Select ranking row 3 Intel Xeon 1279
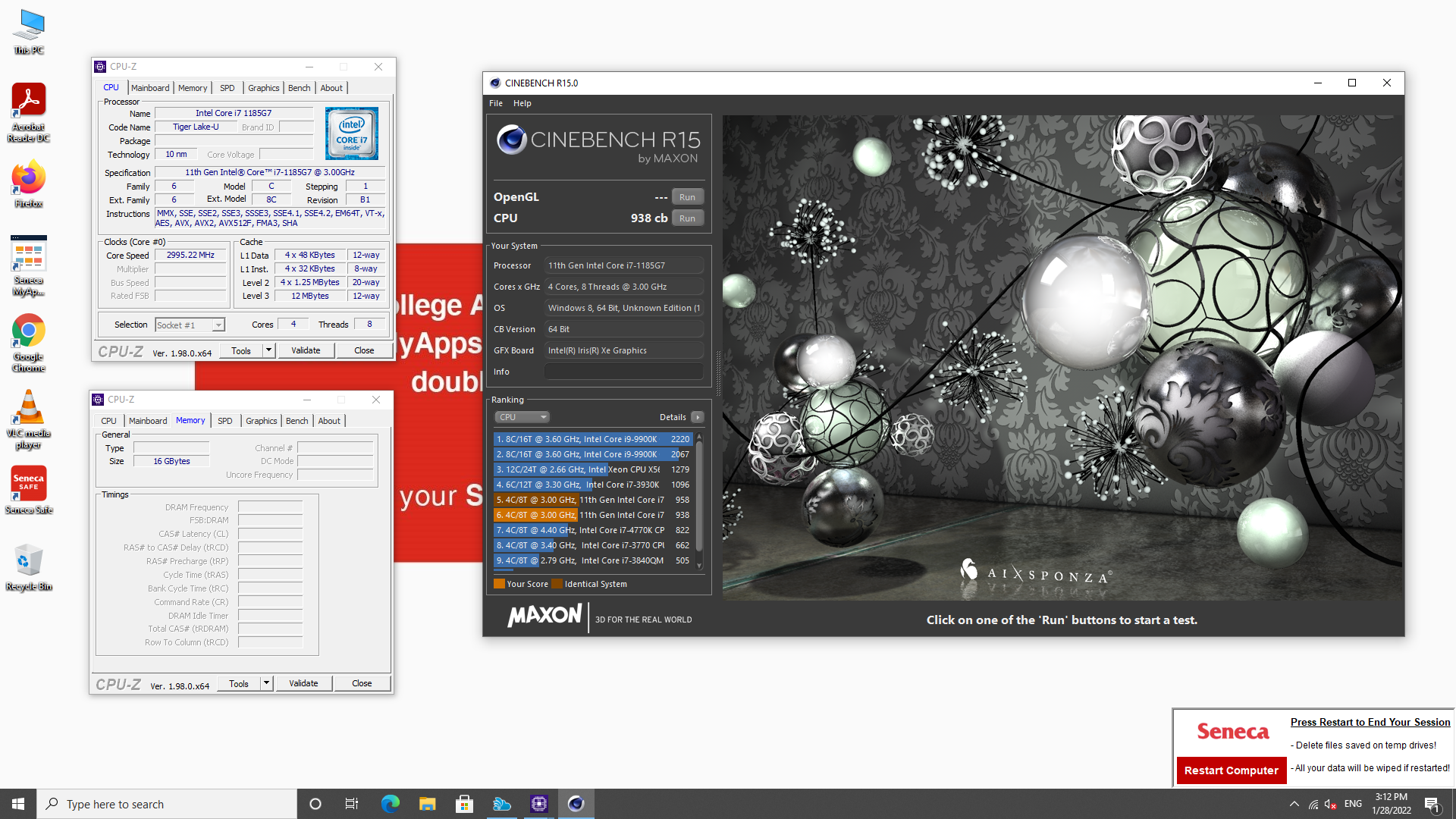Screen dimensions: 1456x819 click(592, 469)
